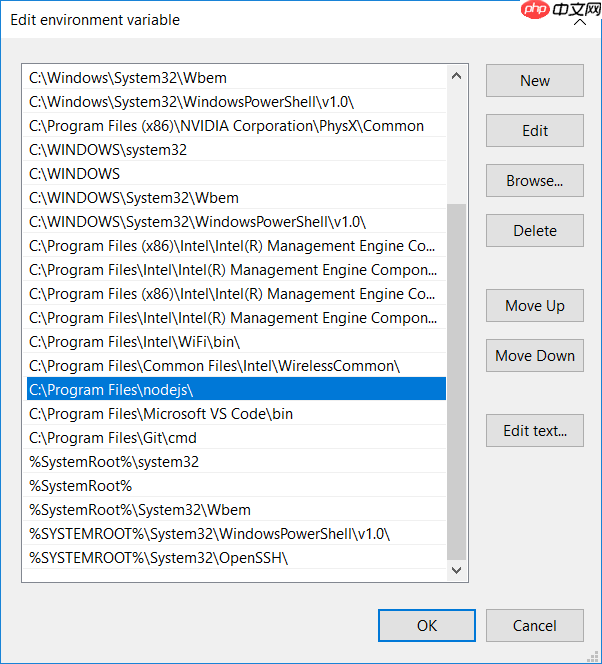Screen dimensions: 602x664
Task: Select the uppercase C:\WINDOWS\System32\Wbem row
Action: point(236,198)
